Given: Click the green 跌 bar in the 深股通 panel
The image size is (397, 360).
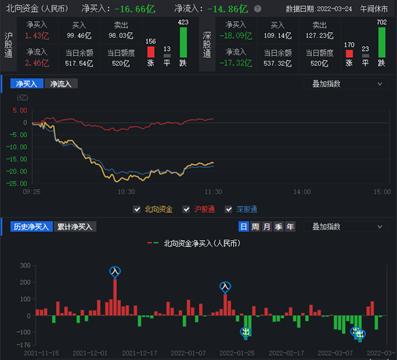Looking at the screenshot, I should coord(382,42).
